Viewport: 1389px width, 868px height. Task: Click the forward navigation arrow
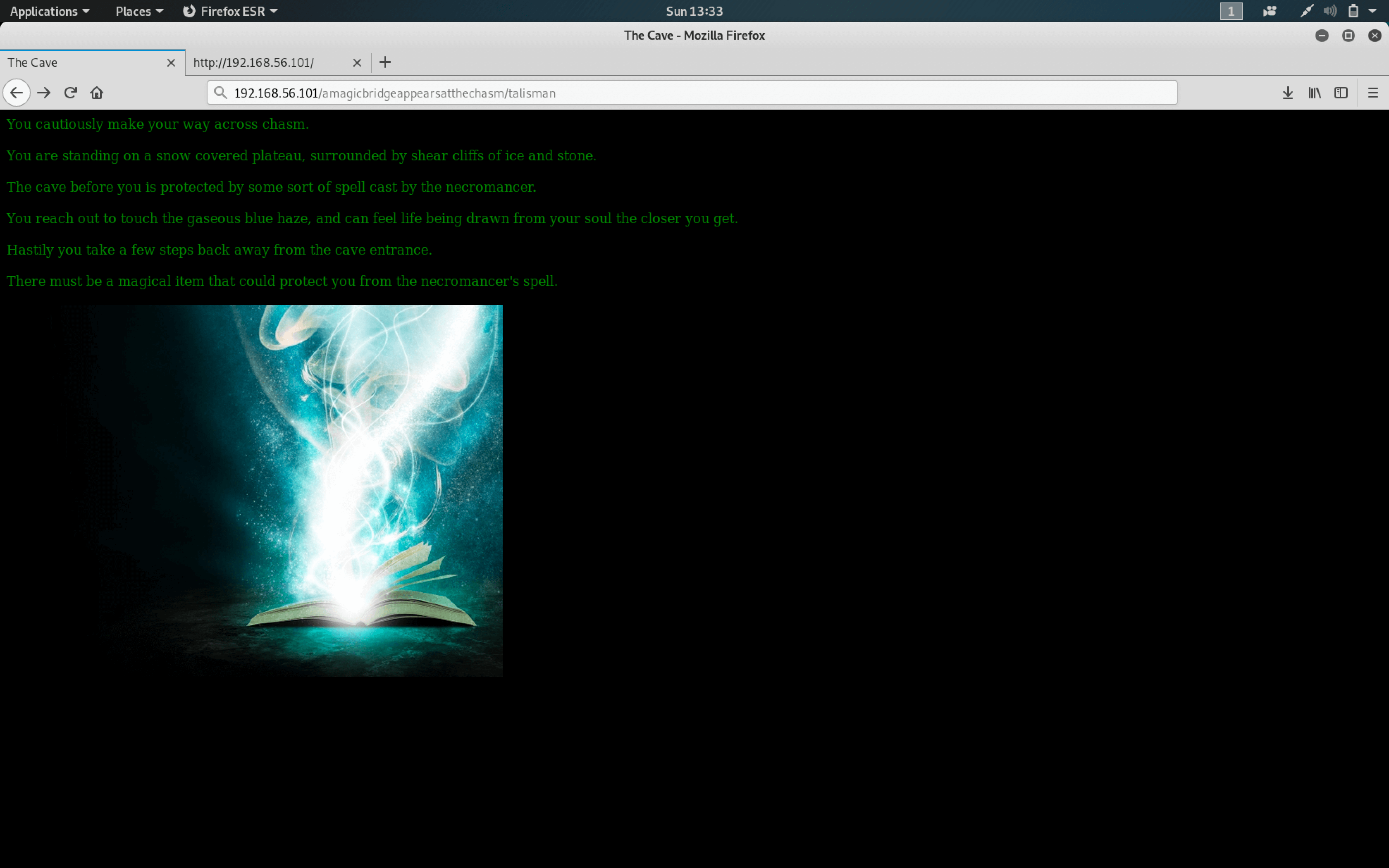click(x=43, y=92)
